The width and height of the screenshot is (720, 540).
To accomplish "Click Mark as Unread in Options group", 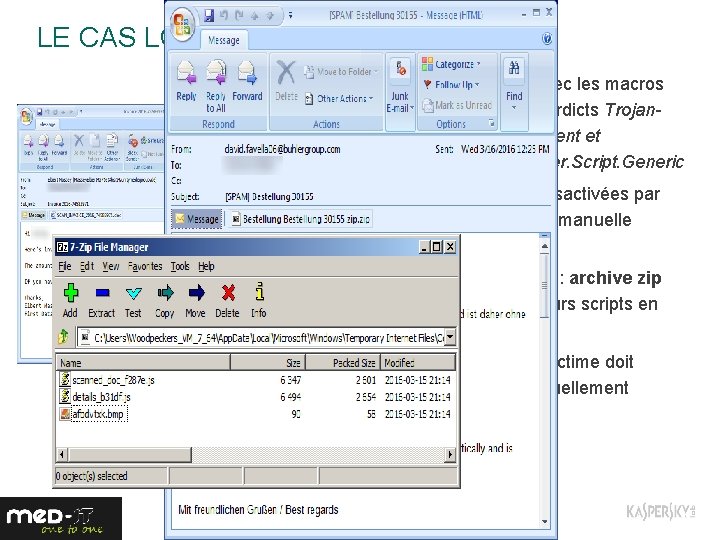I will click(457, 106).
